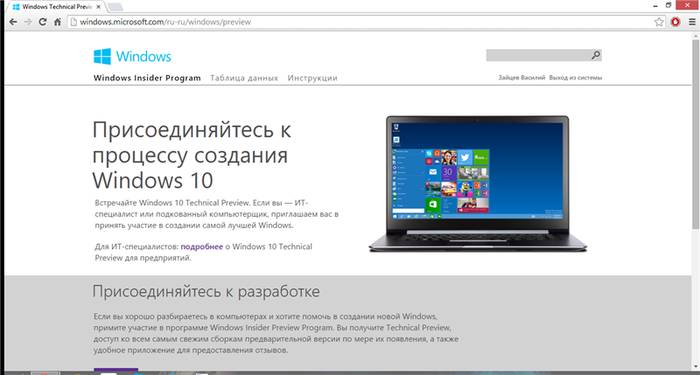
Task: Click the red Opera extension icon
Action: (675, 22)
